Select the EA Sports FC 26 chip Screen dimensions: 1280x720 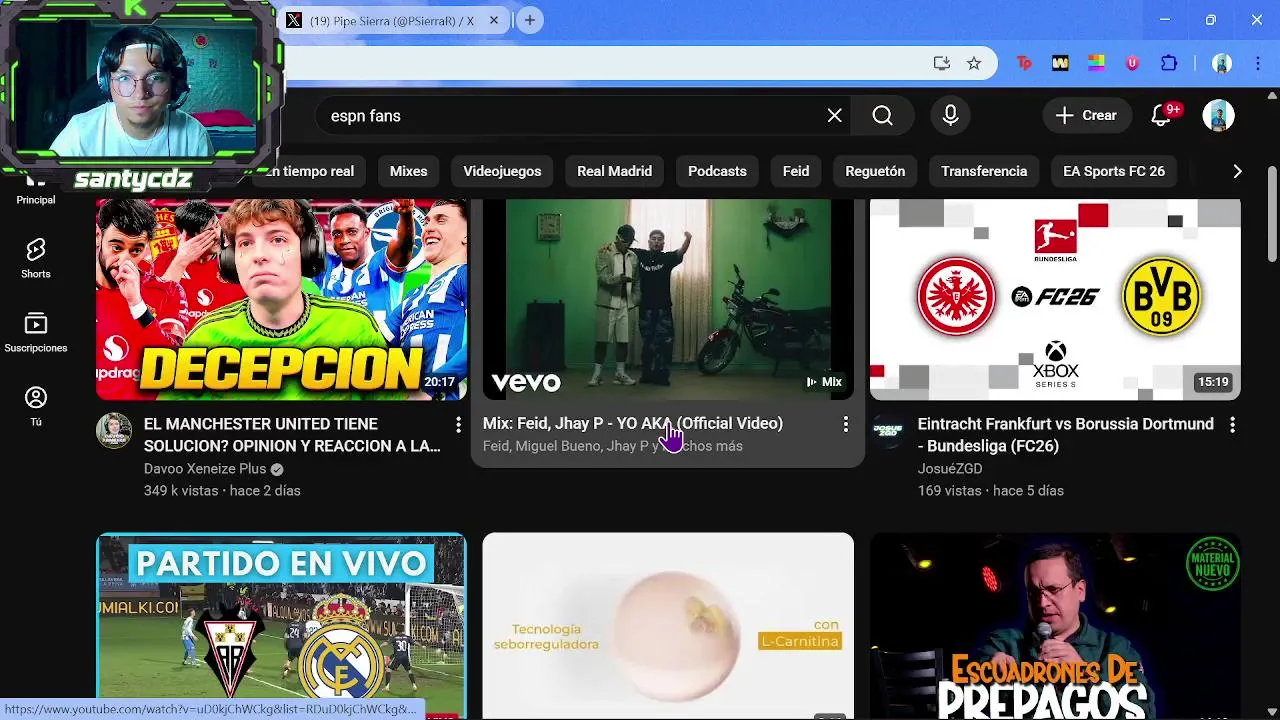[x=1114, y=171]
